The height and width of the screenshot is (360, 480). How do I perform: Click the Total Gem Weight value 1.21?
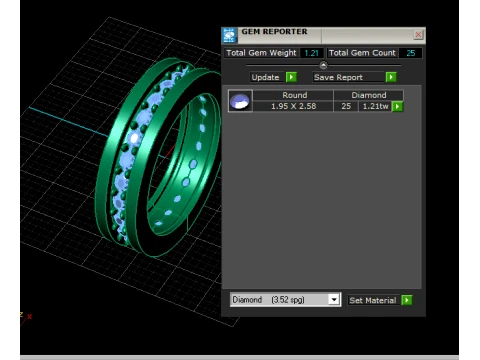[311, 53]
